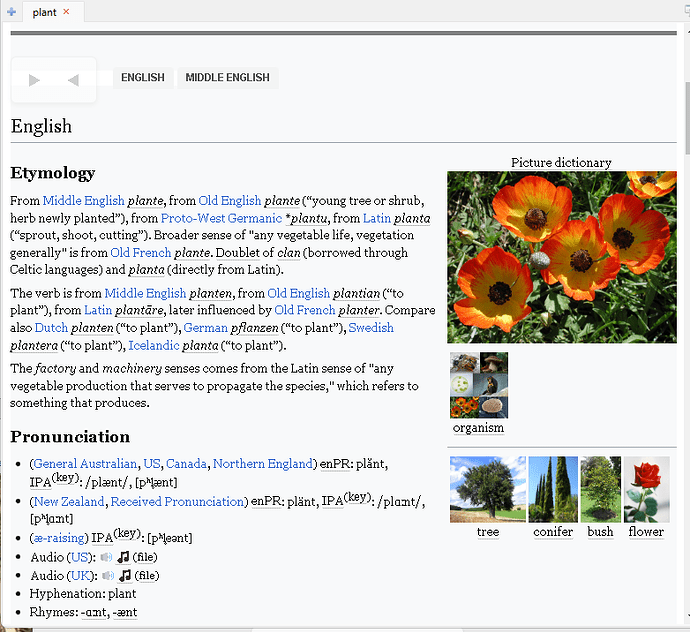This screenshot has width=690, height=632.
Task: Open the Received Pronunciation link
Action: click(177, 502)
